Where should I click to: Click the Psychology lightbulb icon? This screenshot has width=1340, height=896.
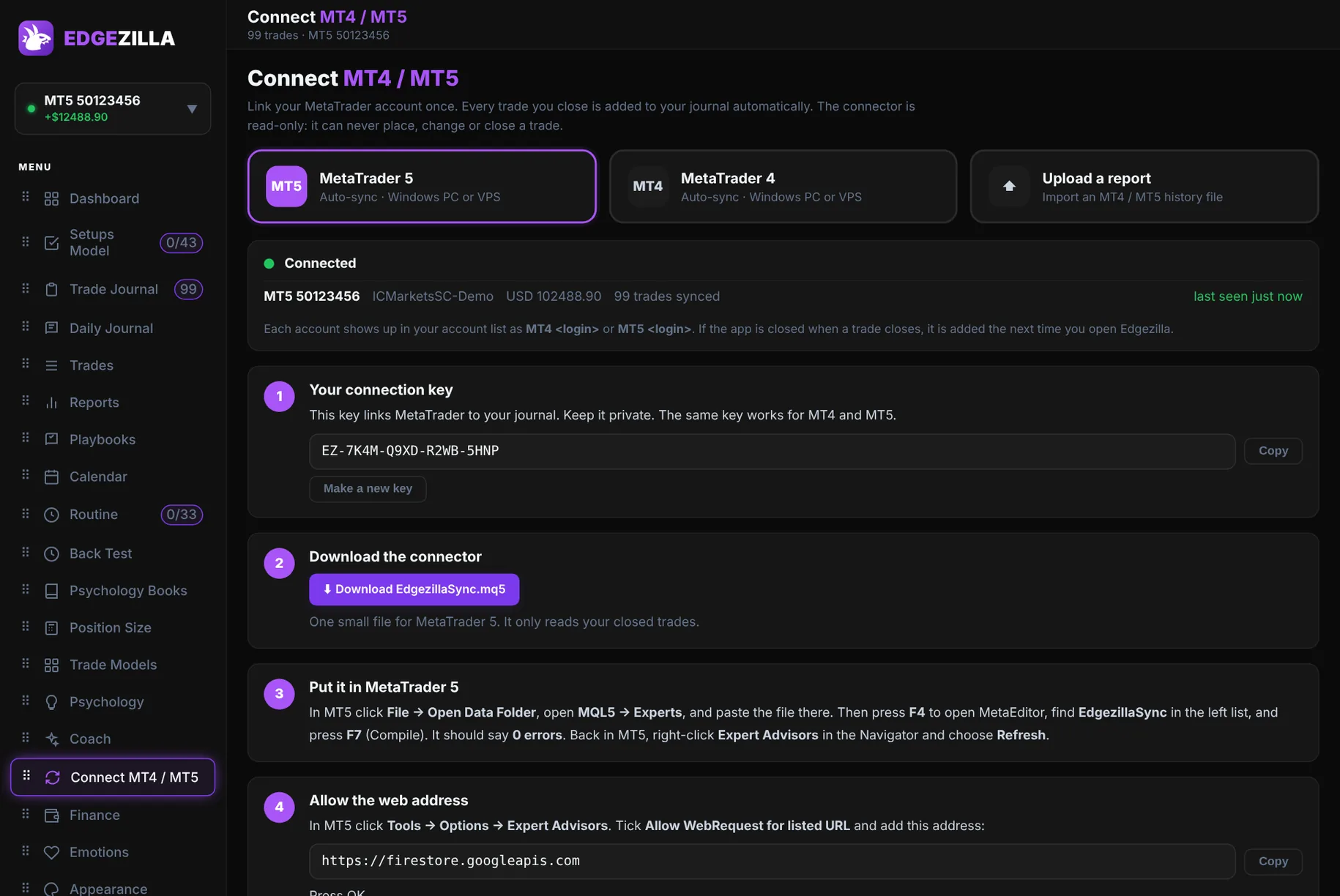pos(51,702)
